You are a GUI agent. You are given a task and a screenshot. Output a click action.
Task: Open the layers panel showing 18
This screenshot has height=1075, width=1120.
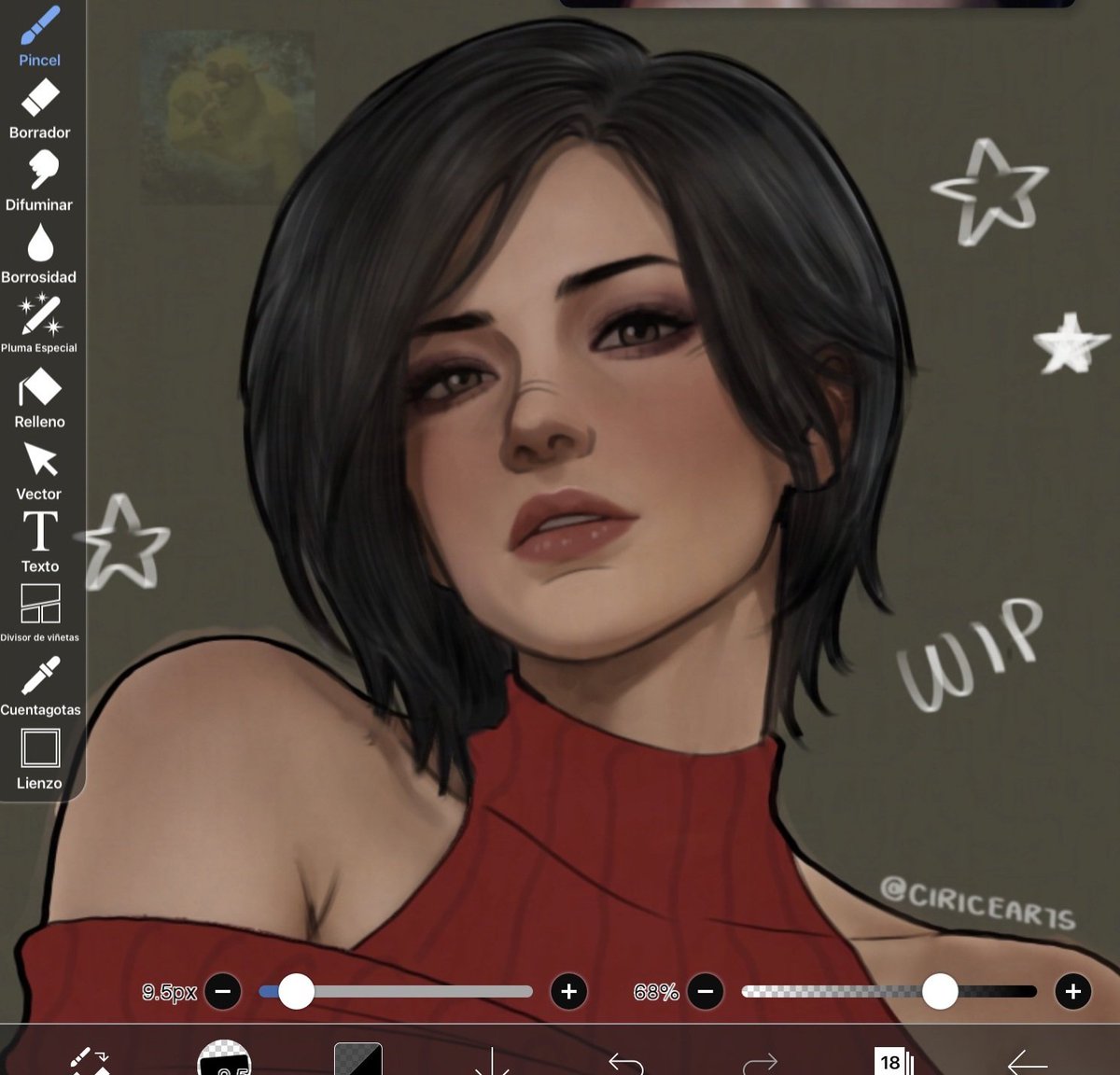(894, 1061)
